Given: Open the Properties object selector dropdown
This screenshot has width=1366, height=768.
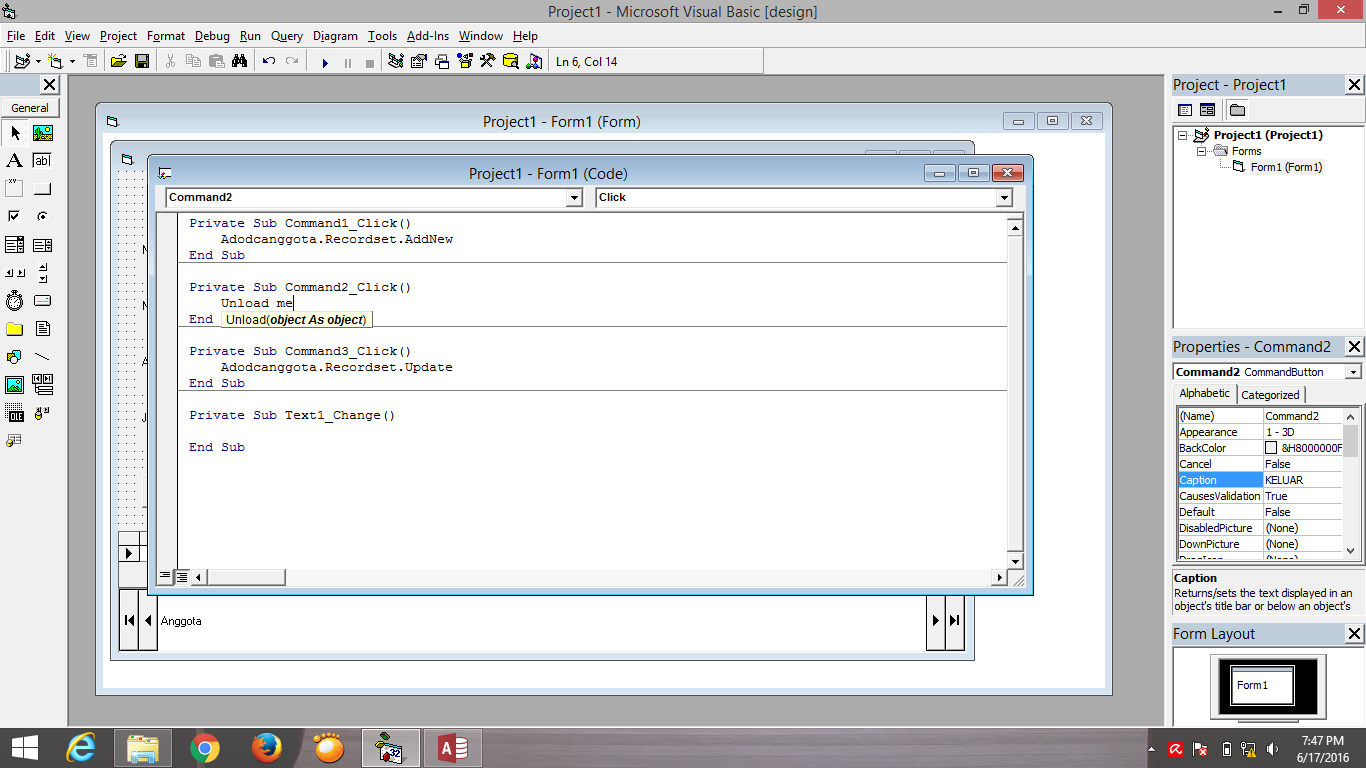Looking at the screenshot, I should point(1353,372).
